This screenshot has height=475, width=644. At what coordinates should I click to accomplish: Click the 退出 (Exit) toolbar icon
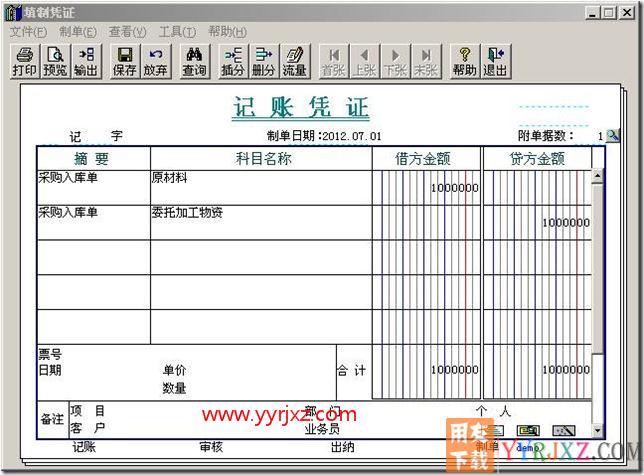click(x=495, y=62)
